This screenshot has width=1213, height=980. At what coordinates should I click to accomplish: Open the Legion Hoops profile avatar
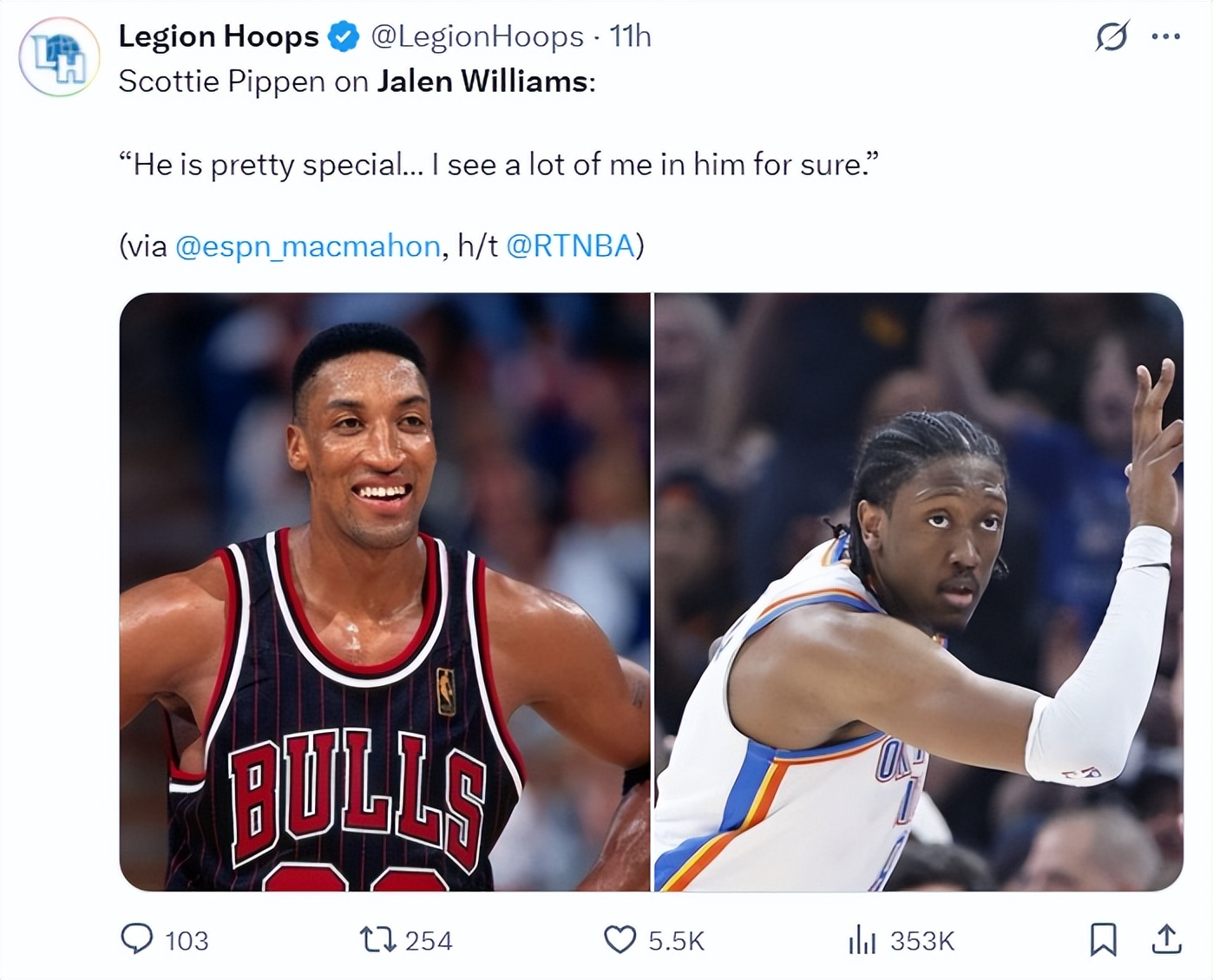(59, 56)
